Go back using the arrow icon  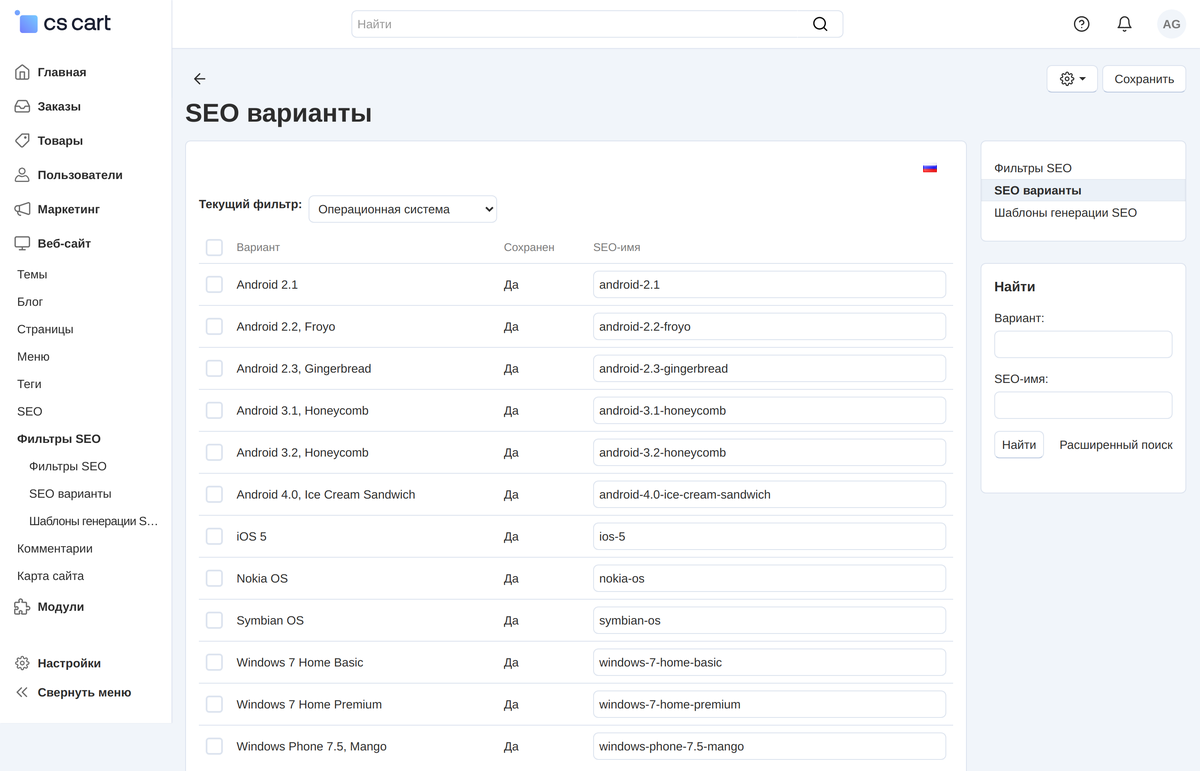[x=199, y=79]
